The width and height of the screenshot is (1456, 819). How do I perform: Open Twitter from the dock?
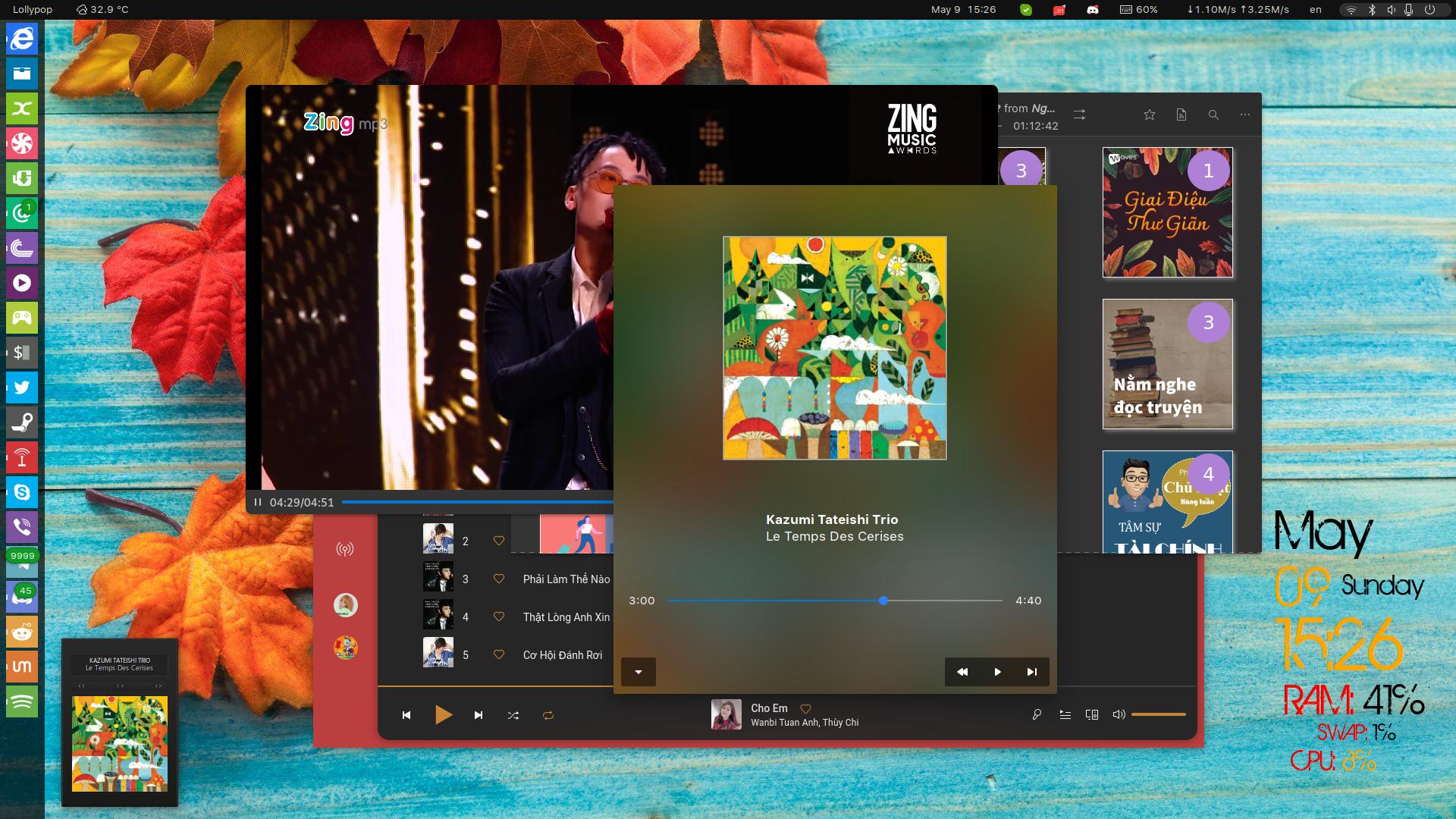(22, 388)
